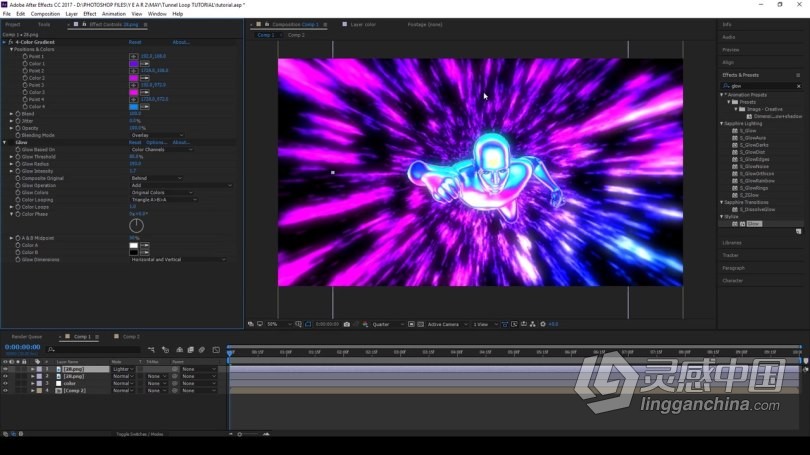Expand the Sapphire Lighting presets folder
This screenshot has width=810, height=455.
722,124
